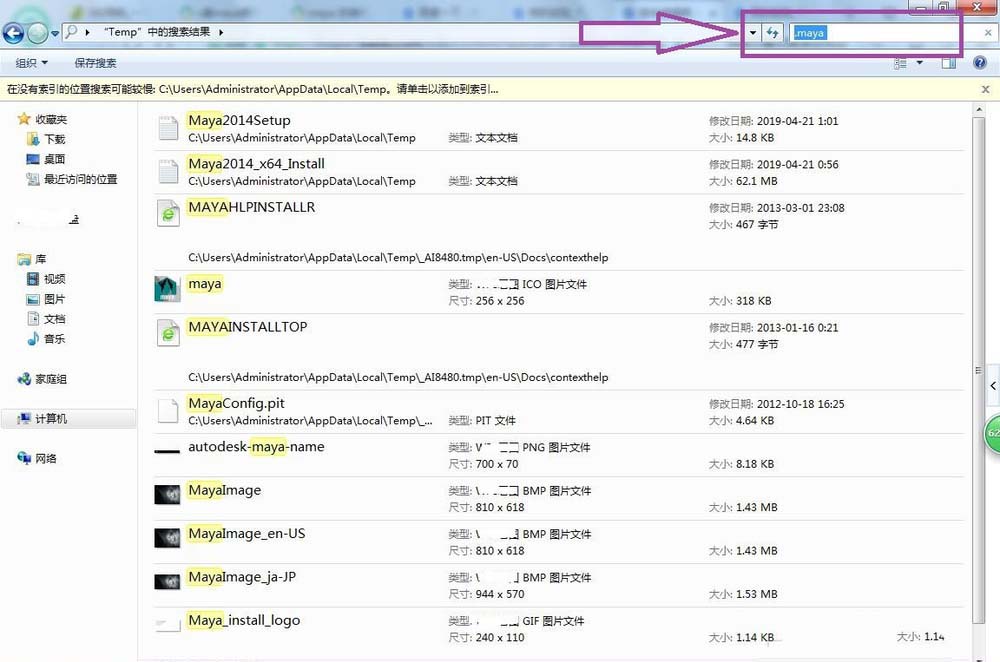
Task: Select the Maya2014Setup file name
Action: tap(239, 120)
